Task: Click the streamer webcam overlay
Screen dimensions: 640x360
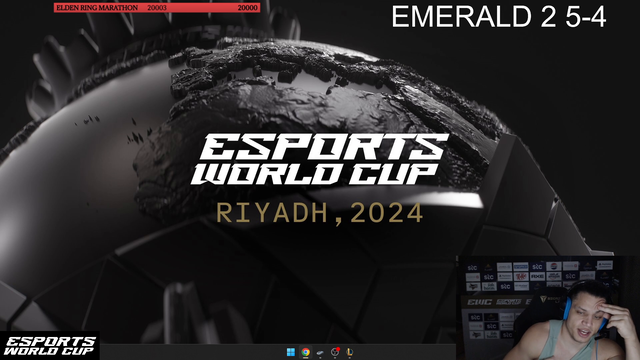Action: [548, 308]
